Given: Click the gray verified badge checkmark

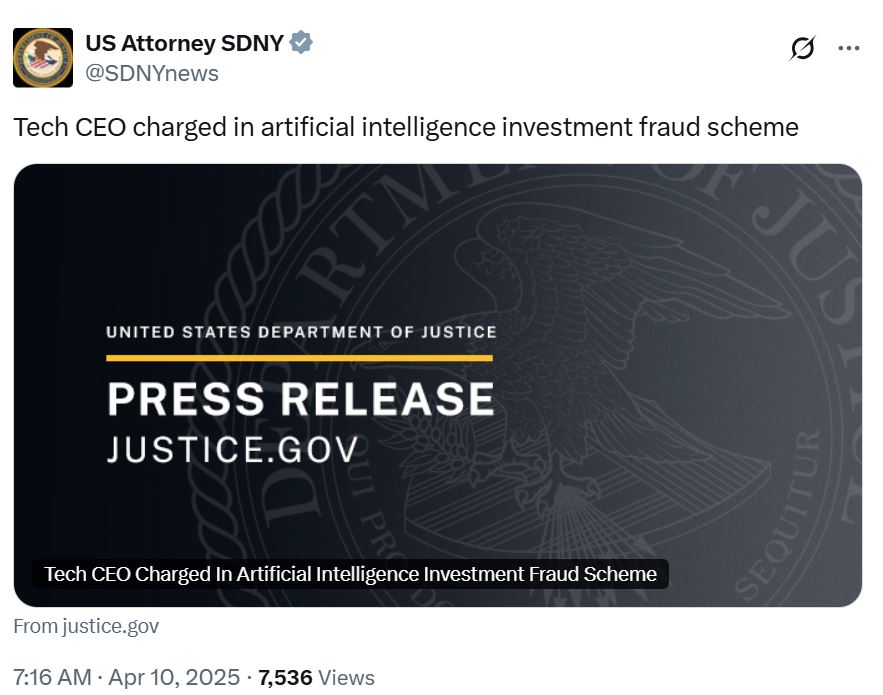Looking at the screenshot, I should tap(301, 43).
